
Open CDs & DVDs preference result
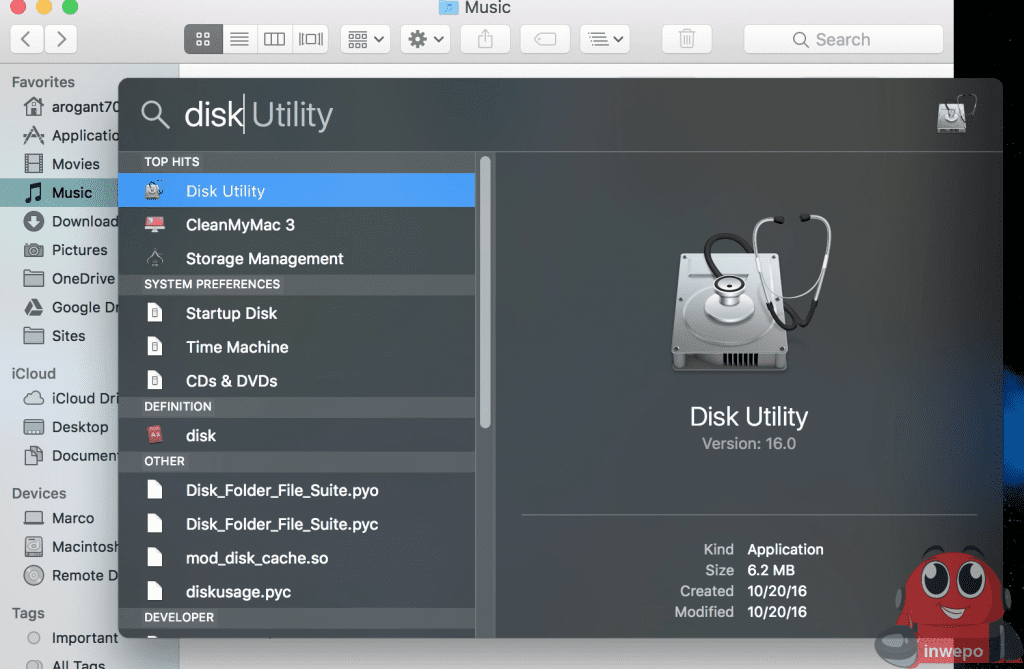296,380
